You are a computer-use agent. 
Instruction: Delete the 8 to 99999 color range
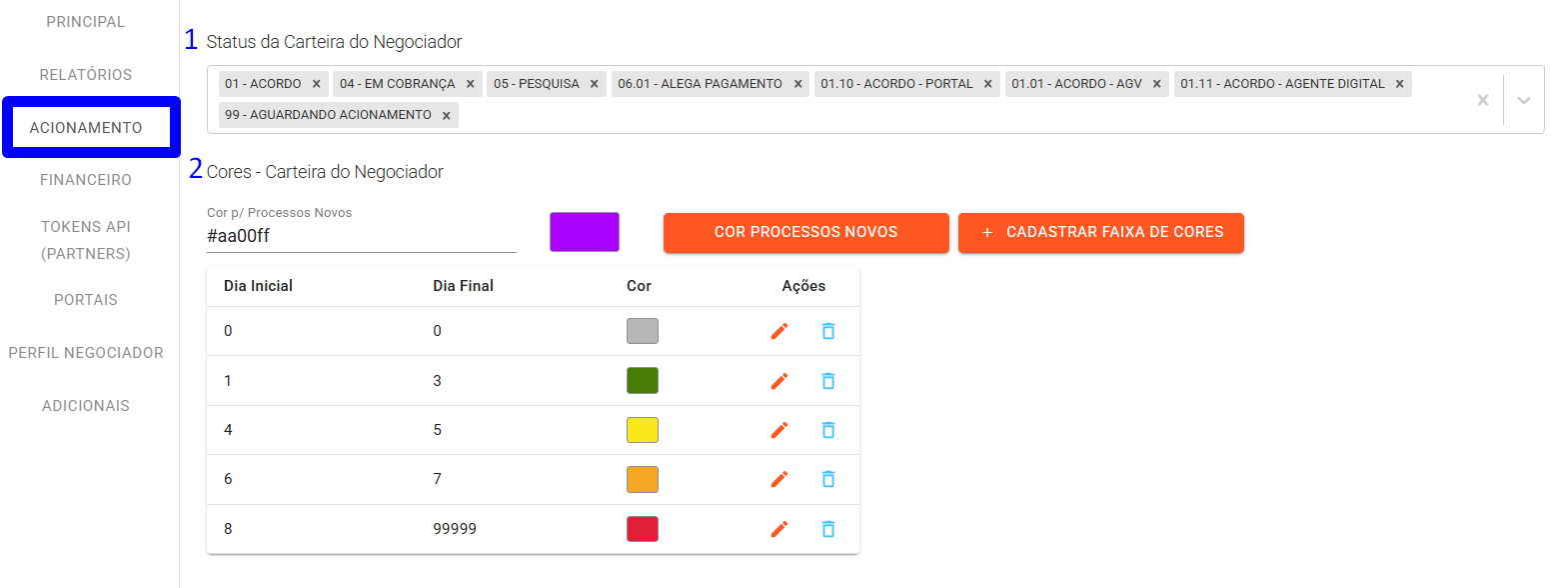828,529
